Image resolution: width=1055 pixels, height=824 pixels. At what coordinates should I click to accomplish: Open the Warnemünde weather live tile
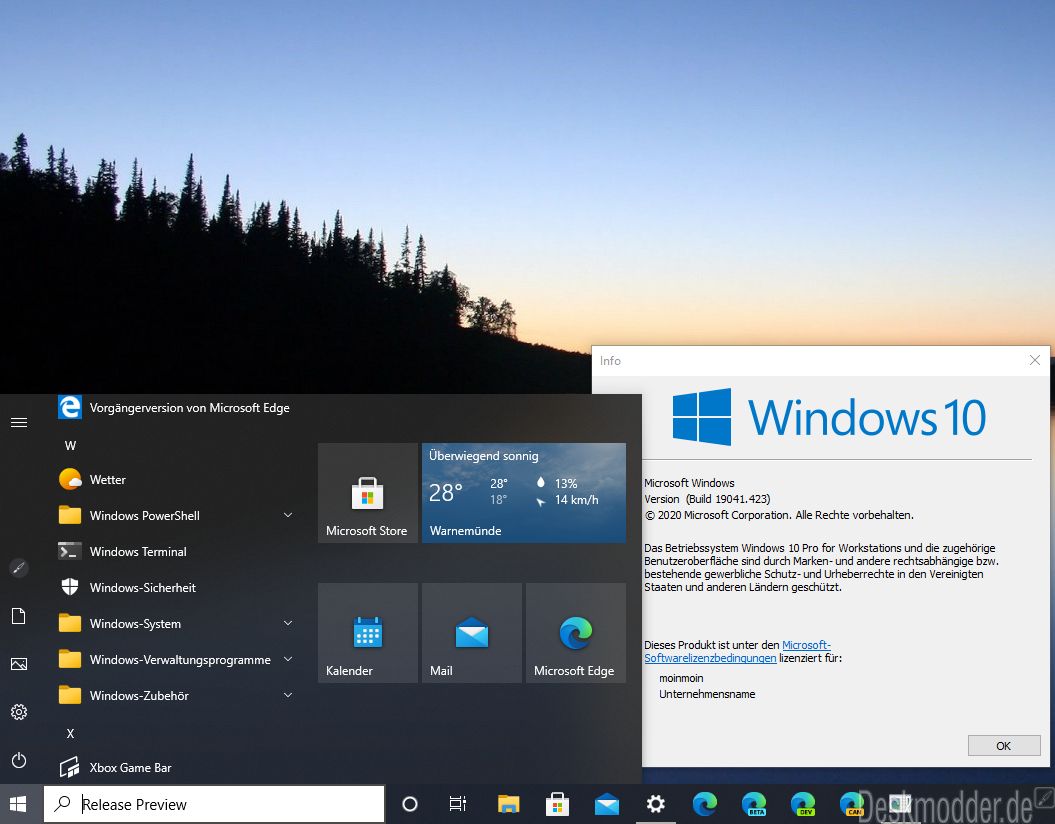pyautogui.click(x=523, y=492)
